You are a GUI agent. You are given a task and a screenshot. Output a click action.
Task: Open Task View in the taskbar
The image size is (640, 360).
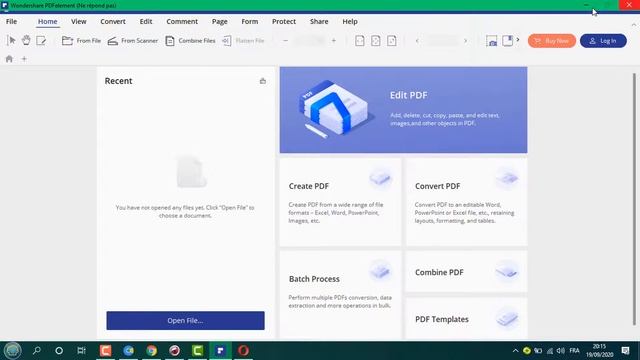[81, 350]
